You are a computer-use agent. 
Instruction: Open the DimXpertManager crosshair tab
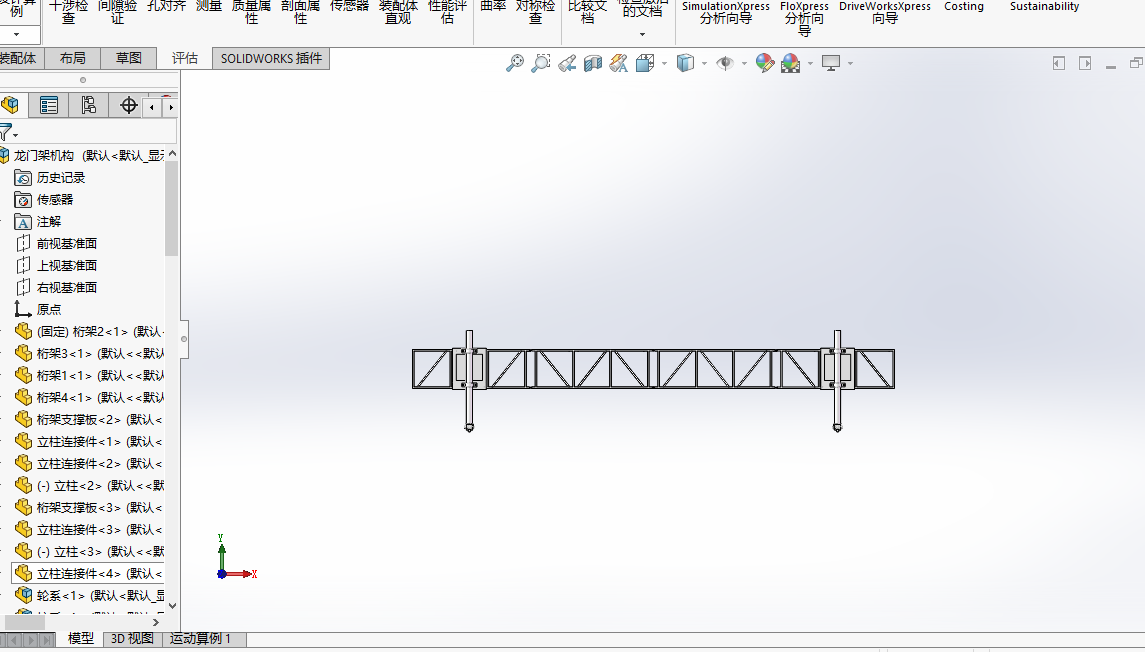(x=128, y=105)
